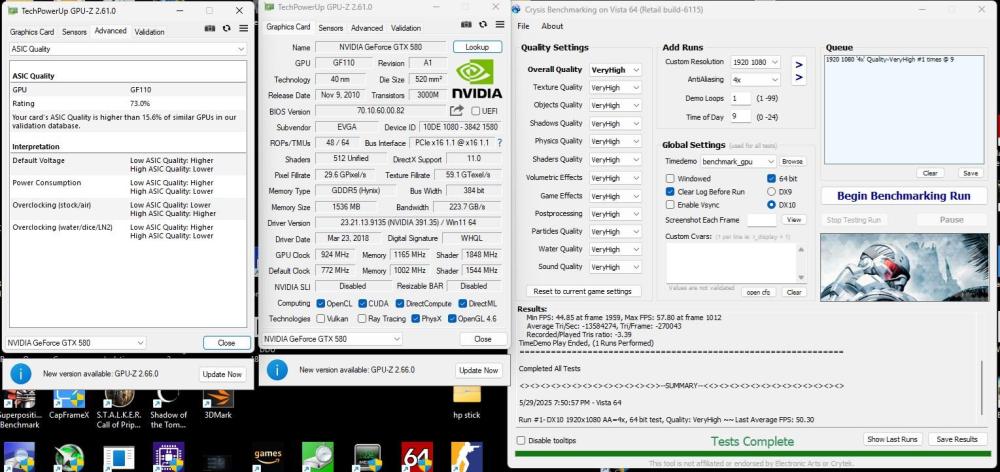Uncheck Clear Log Before Run

(x=670, y=191)
